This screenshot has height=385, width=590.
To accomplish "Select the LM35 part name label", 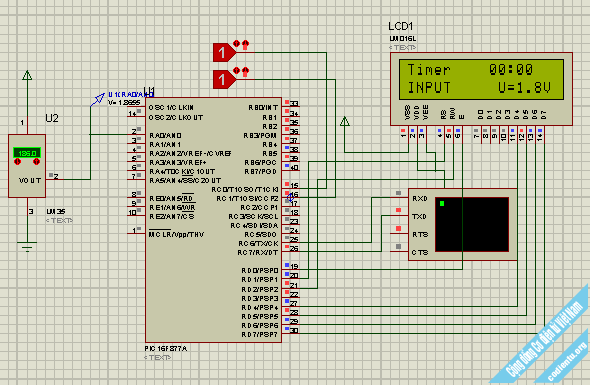I will click(56, 212).
